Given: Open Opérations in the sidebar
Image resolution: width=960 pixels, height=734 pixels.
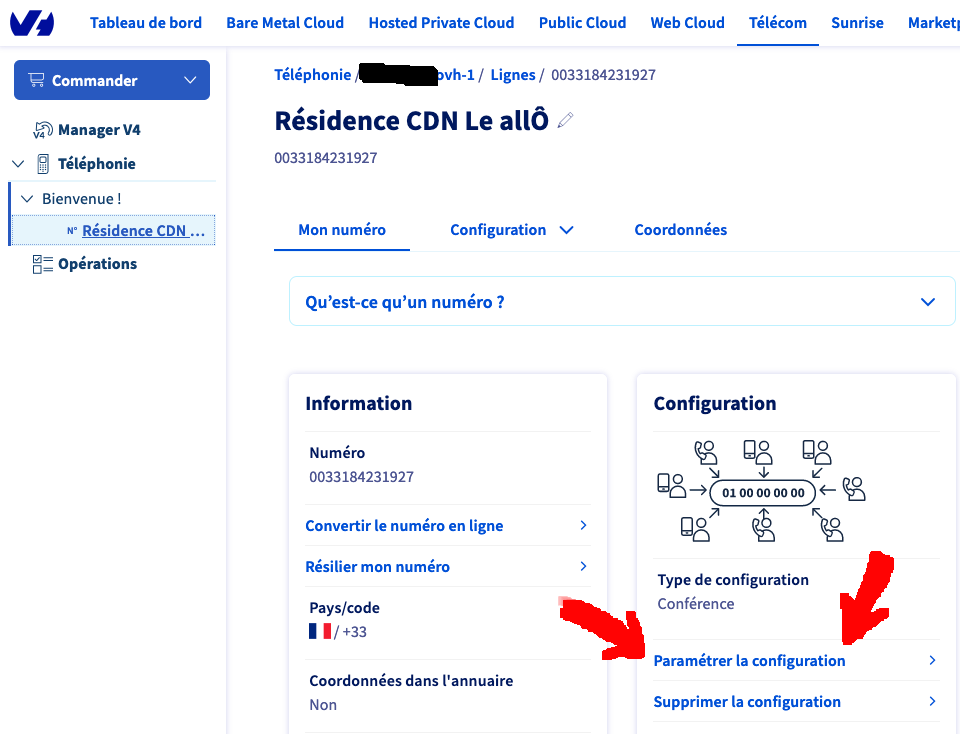Looking at the screenshot, I should pos(97,264).
